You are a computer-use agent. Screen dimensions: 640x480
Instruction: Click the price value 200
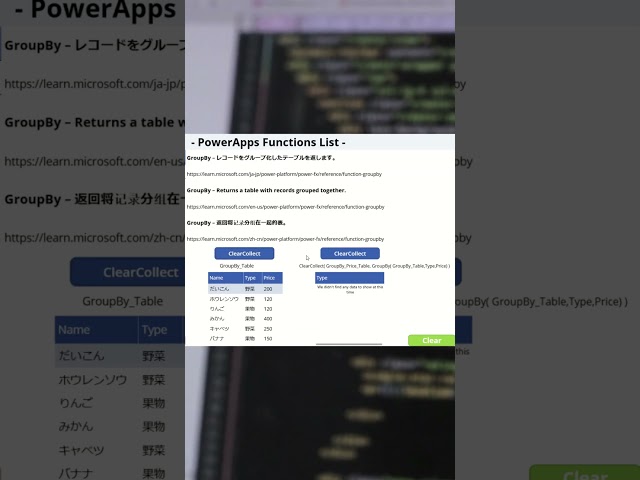[268, 289]
